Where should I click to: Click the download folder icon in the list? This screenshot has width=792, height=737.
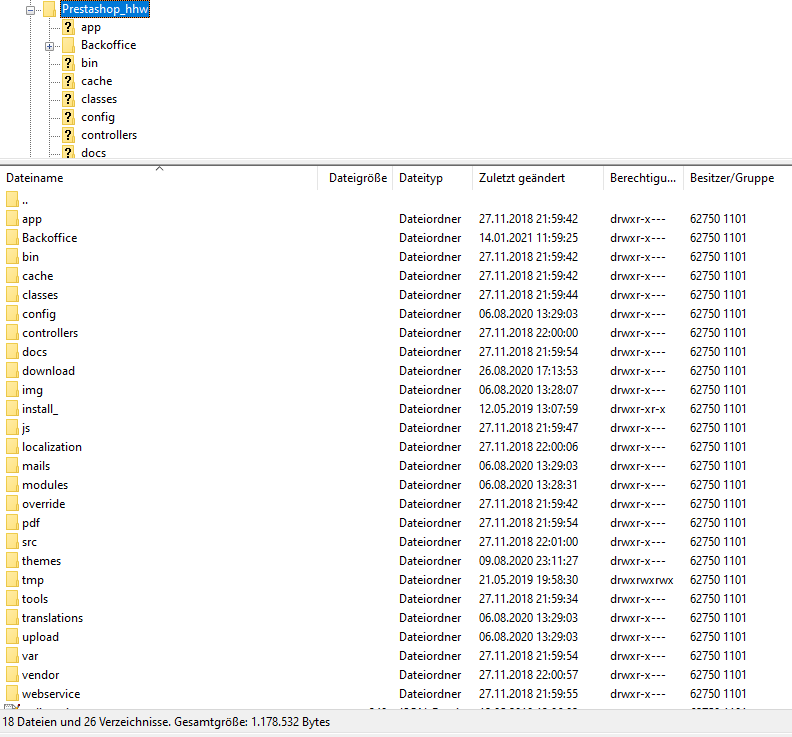[x=13, y=371]
